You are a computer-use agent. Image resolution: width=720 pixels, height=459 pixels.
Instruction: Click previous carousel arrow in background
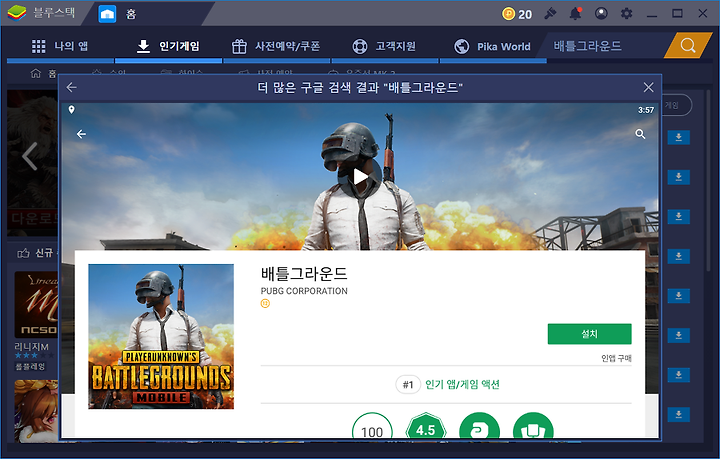[29, 157]
